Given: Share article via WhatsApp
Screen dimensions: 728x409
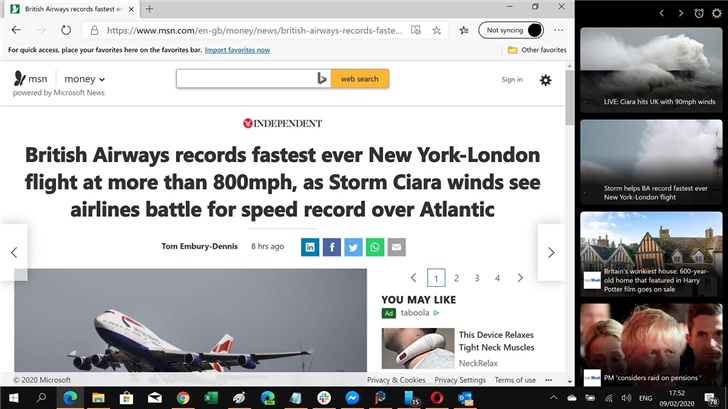Looking at the screenshot, I should [375, 247].
